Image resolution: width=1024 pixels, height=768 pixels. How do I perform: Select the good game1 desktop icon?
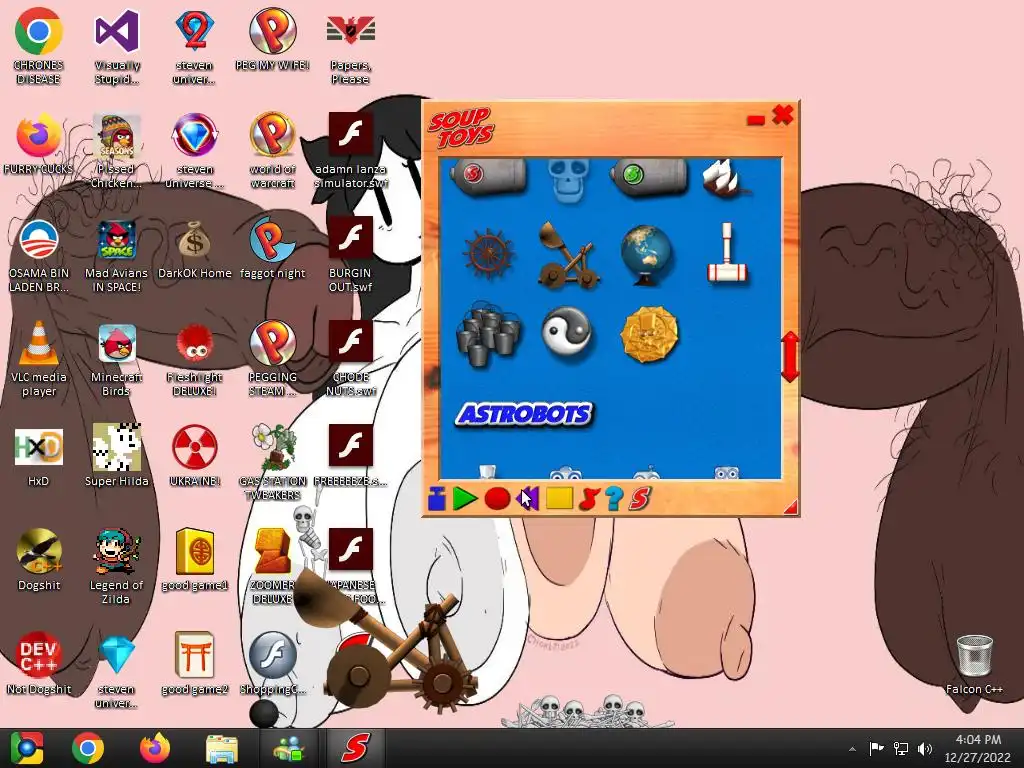(195, 560)
